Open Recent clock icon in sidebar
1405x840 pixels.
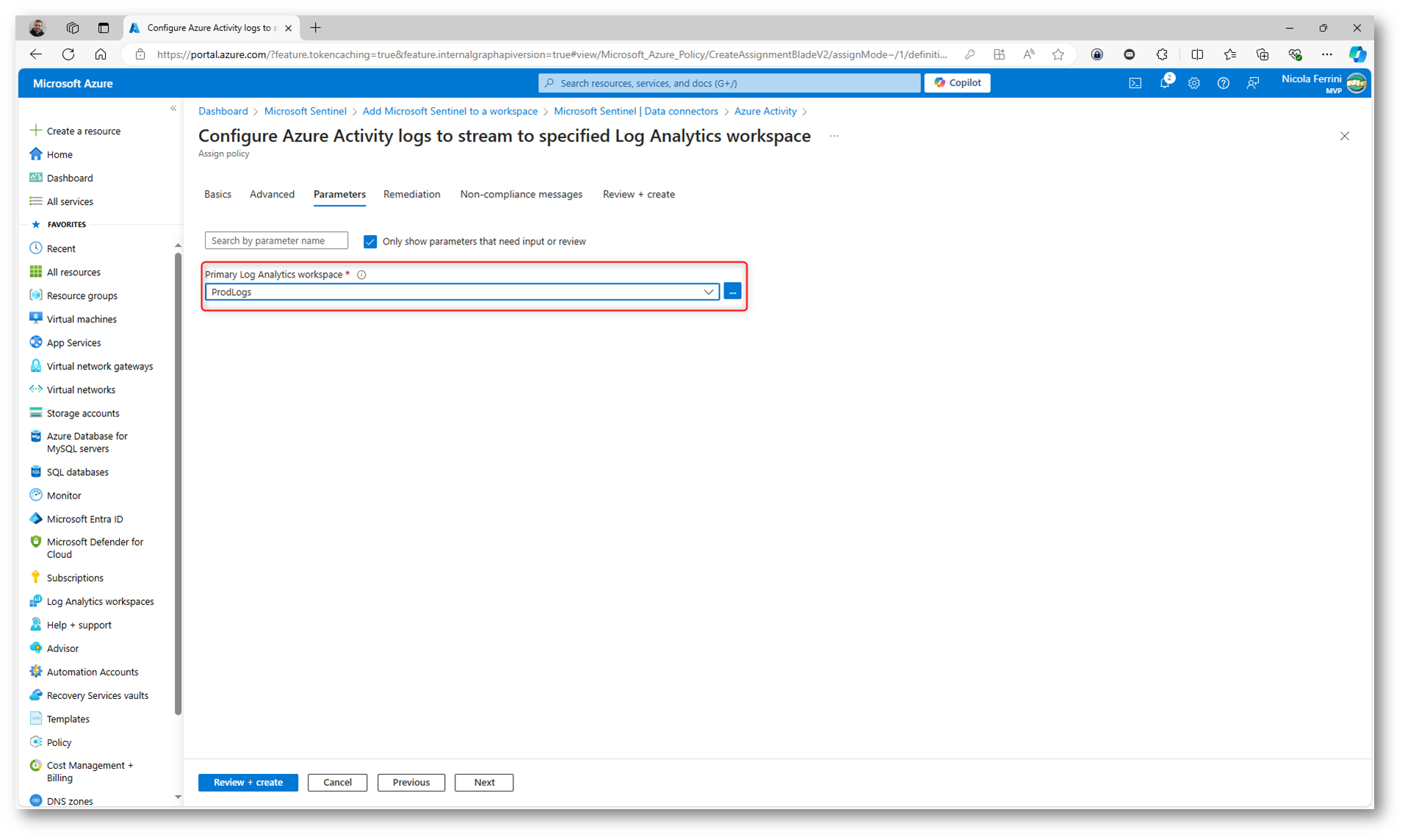click(35, 248)
